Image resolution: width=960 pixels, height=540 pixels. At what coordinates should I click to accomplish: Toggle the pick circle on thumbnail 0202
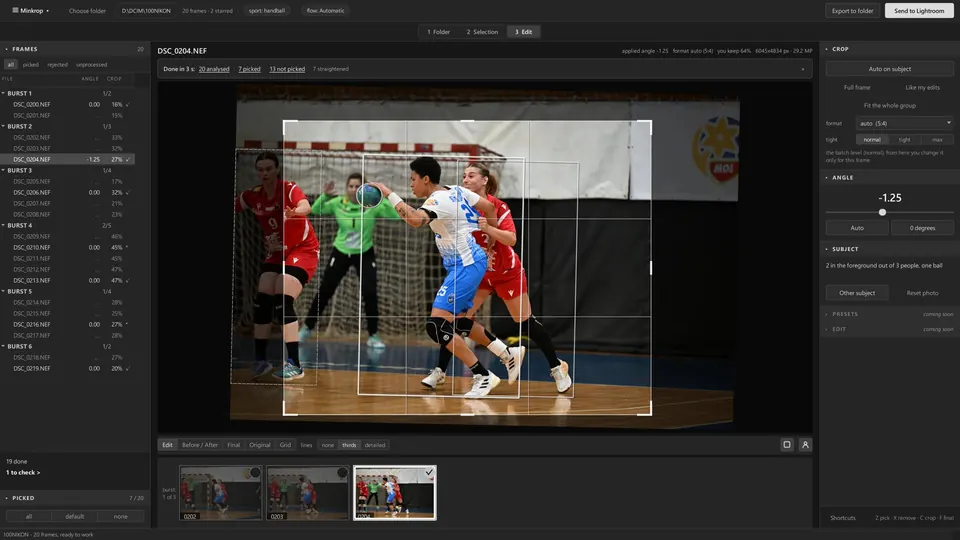coord(255,473)
